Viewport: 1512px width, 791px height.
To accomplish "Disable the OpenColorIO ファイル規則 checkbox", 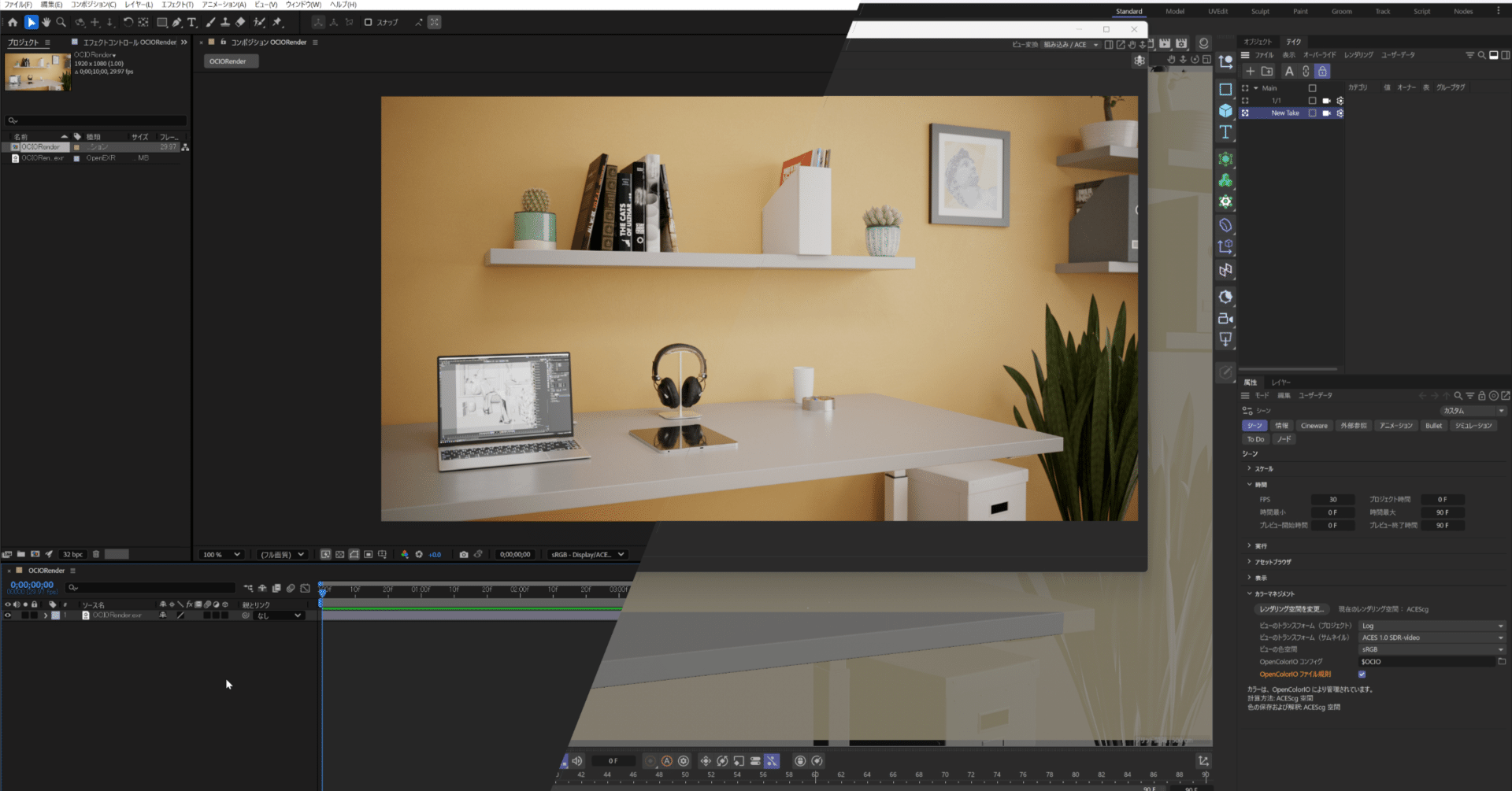I will (1362, 674).
